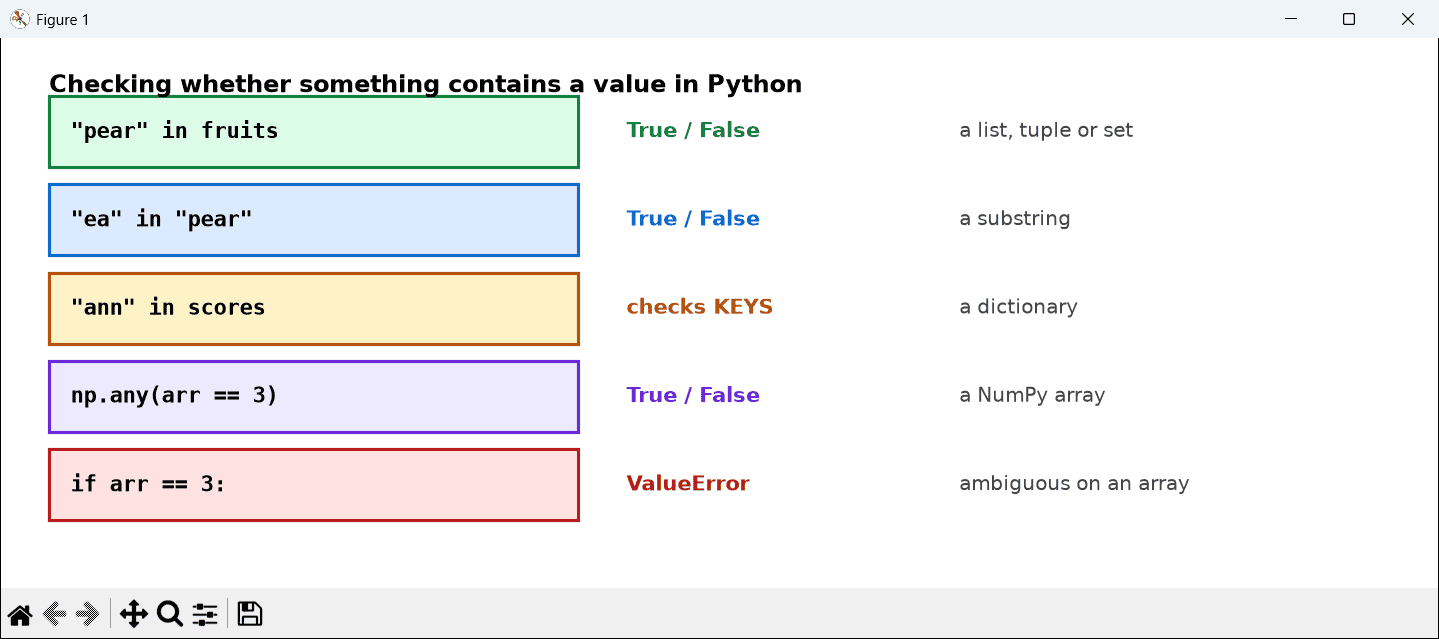Go forward to next view arrow
The width and height of the screenshot is (1439, 639).
pyautogui.click(x=88, y=614)
